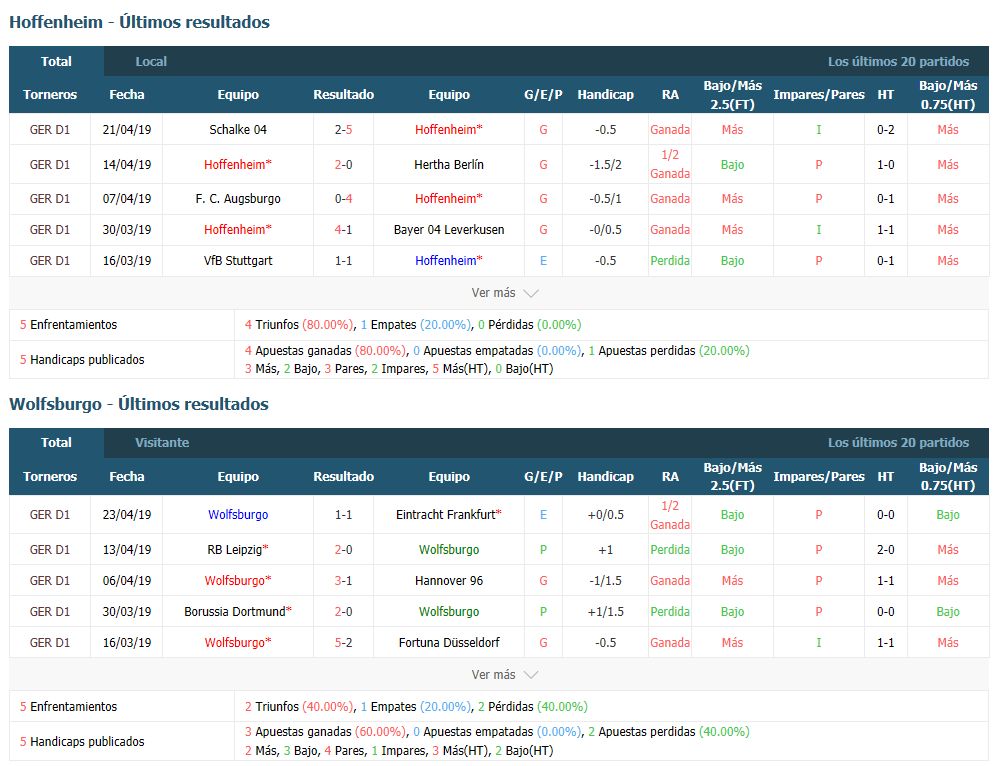Image resolution: width=999 pixels, height=766 pixels.
Task: Click the -0/0.5 handicap value
Action: (x=605, y=230)
